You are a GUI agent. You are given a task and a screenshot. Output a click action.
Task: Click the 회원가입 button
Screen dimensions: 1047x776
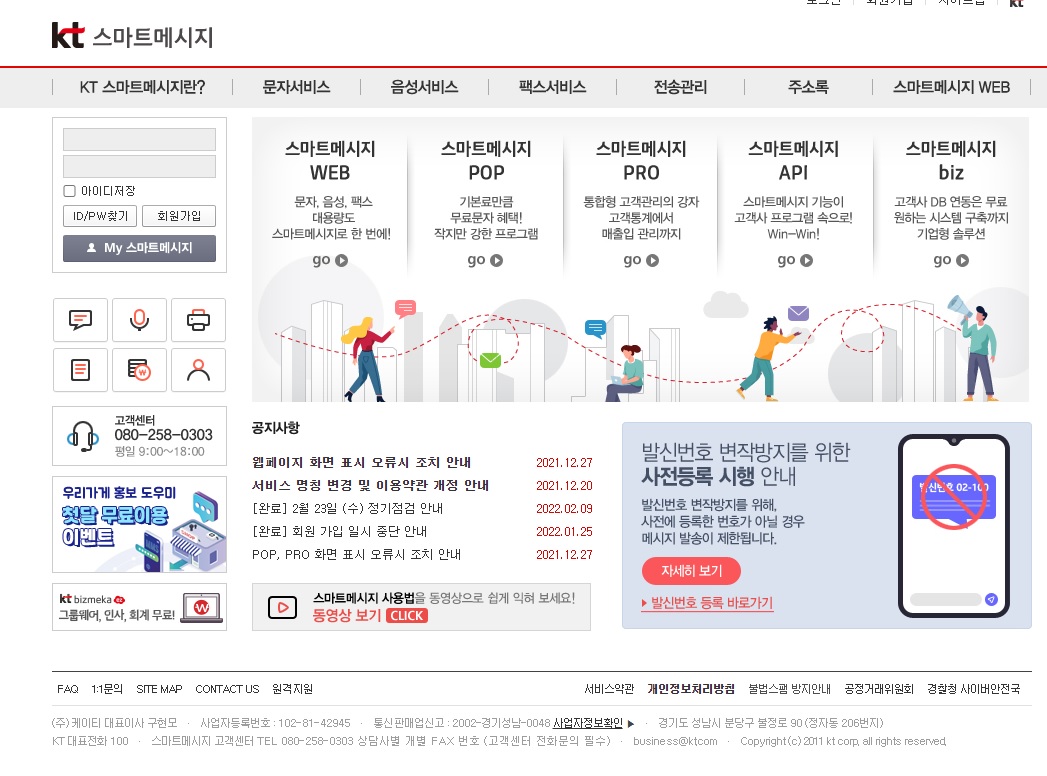click(x=179, y=216)
